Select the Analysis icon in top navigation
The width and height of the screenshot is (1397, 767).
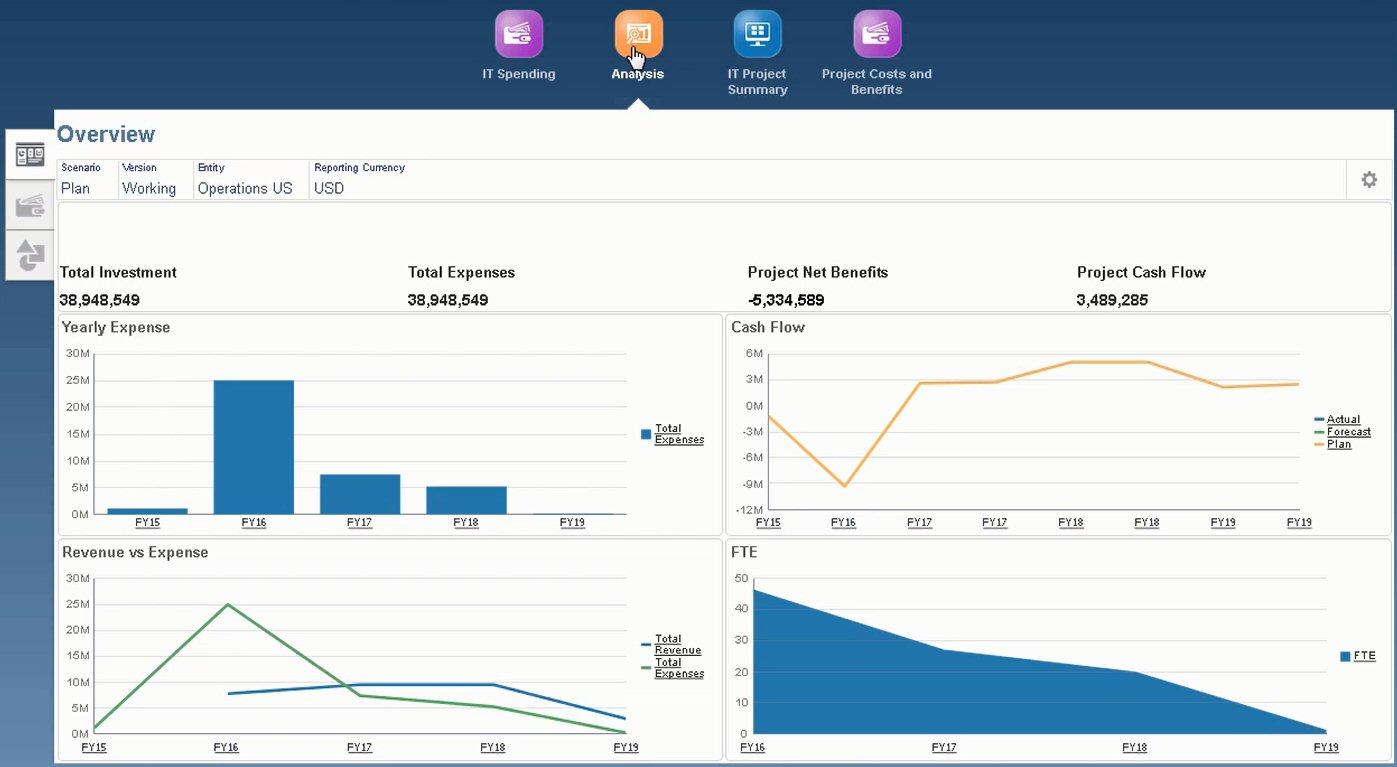click(x=637, y=32)
